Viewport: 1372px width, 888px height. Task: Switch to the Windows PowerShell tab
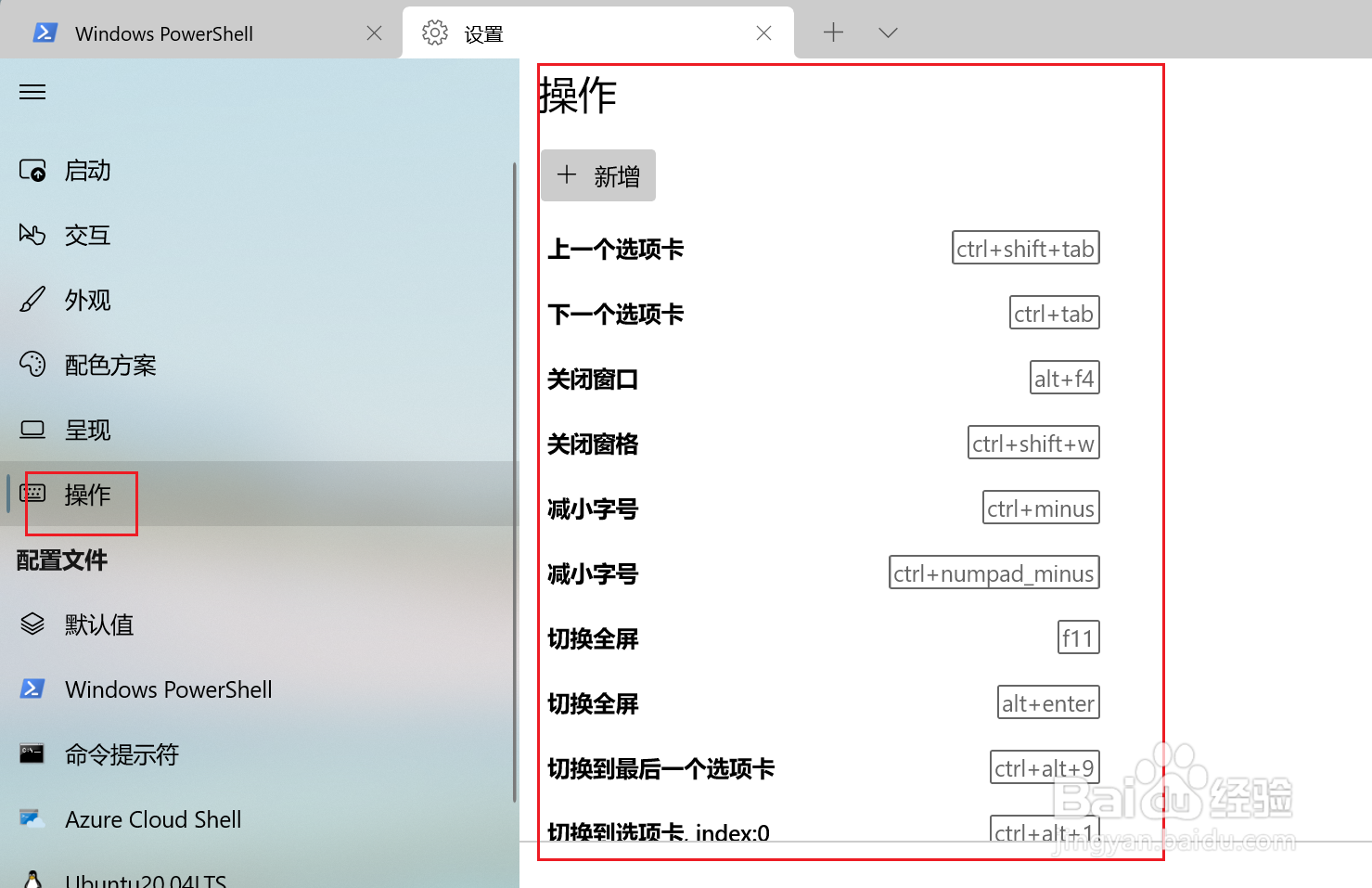pos(163,32)
